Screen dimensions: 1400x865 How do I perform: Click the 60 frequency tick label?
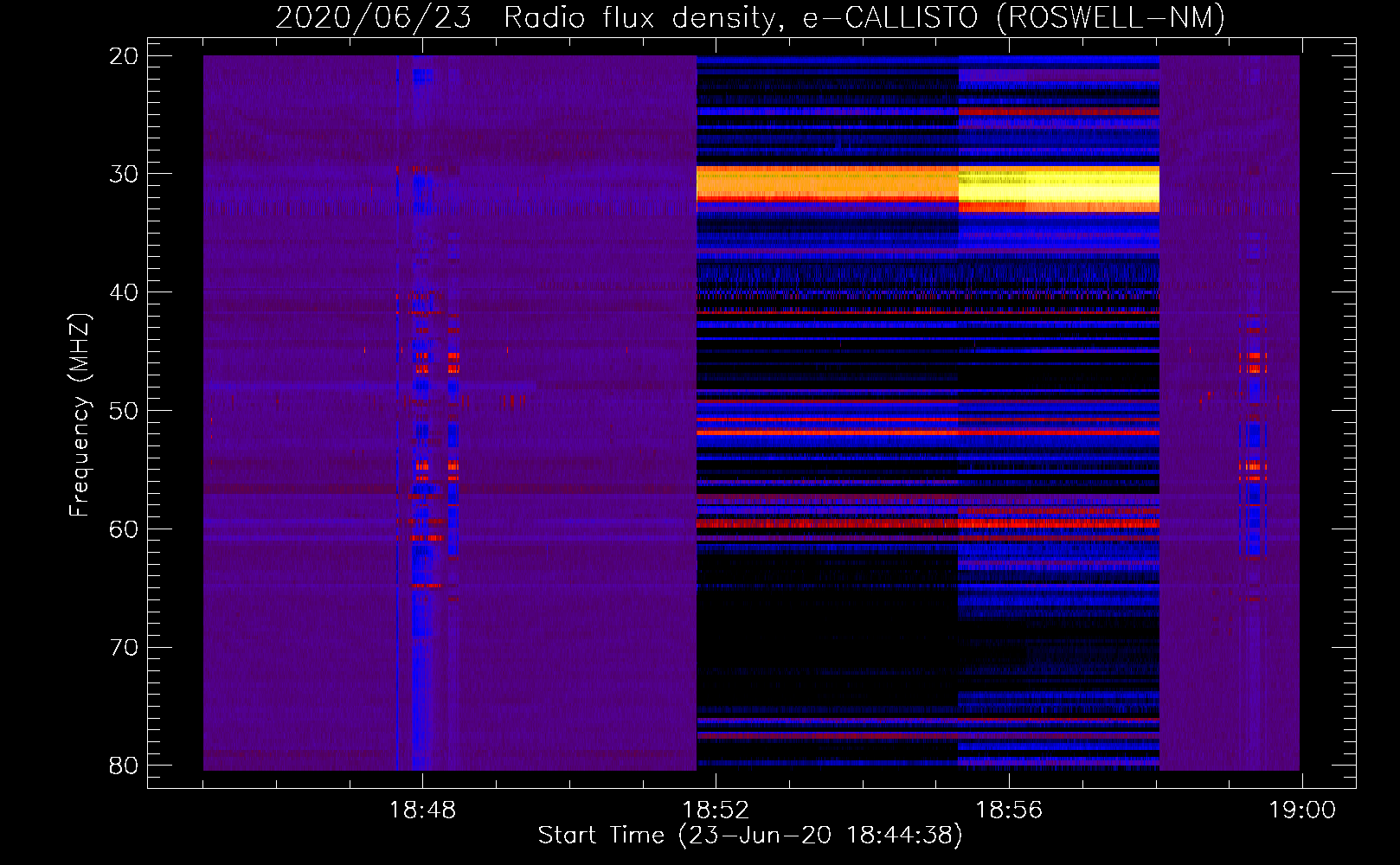coord(124,529)
